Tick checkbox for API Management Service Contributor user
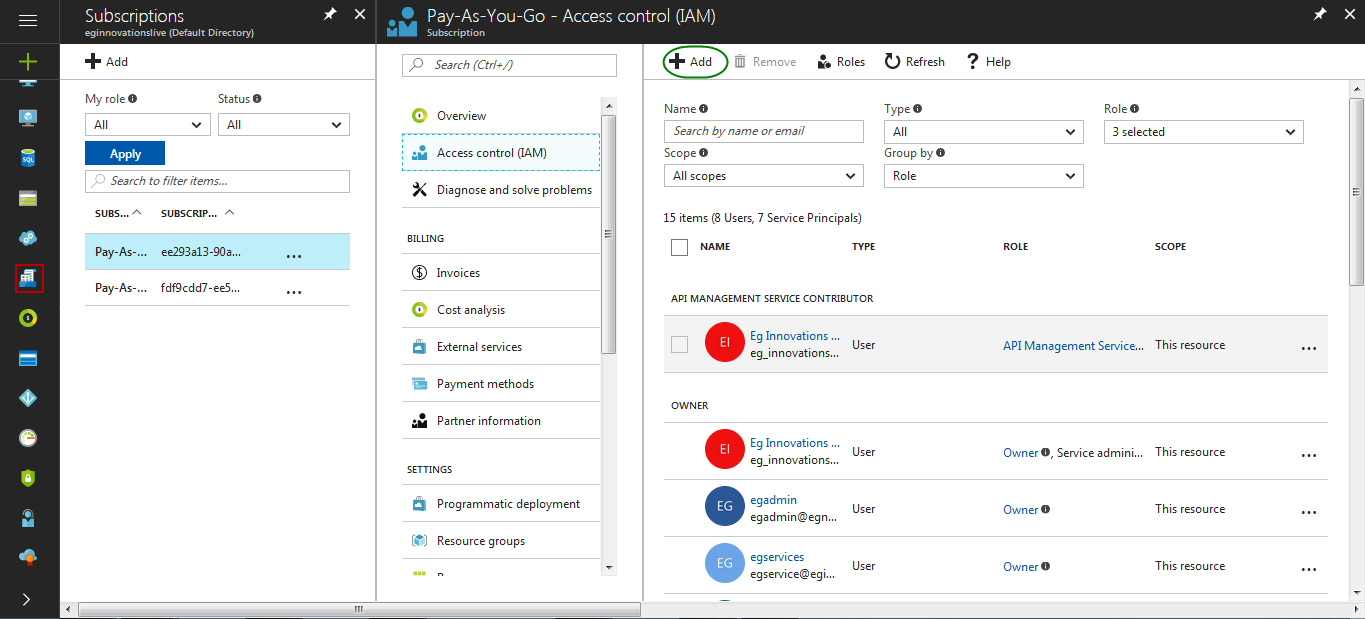This screenshot has height=619, width=1365. [680, 344]
